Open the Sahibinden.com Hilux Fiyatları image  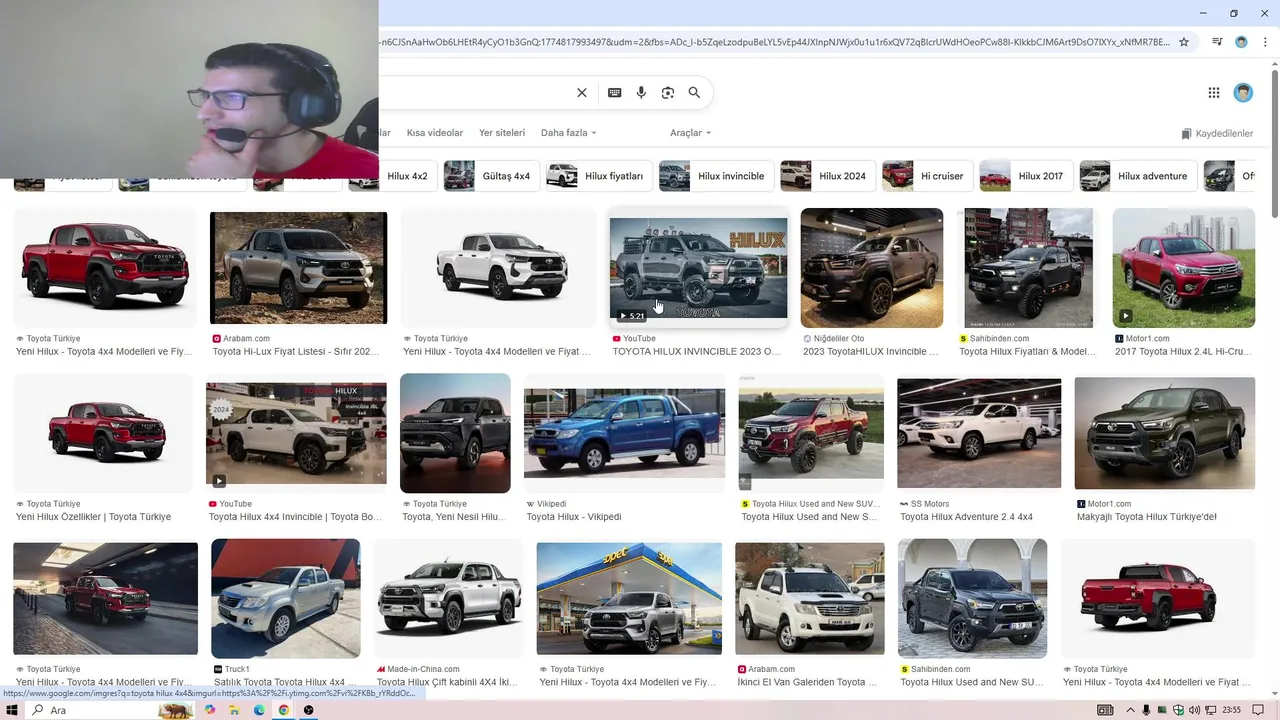coord(1028,268)
